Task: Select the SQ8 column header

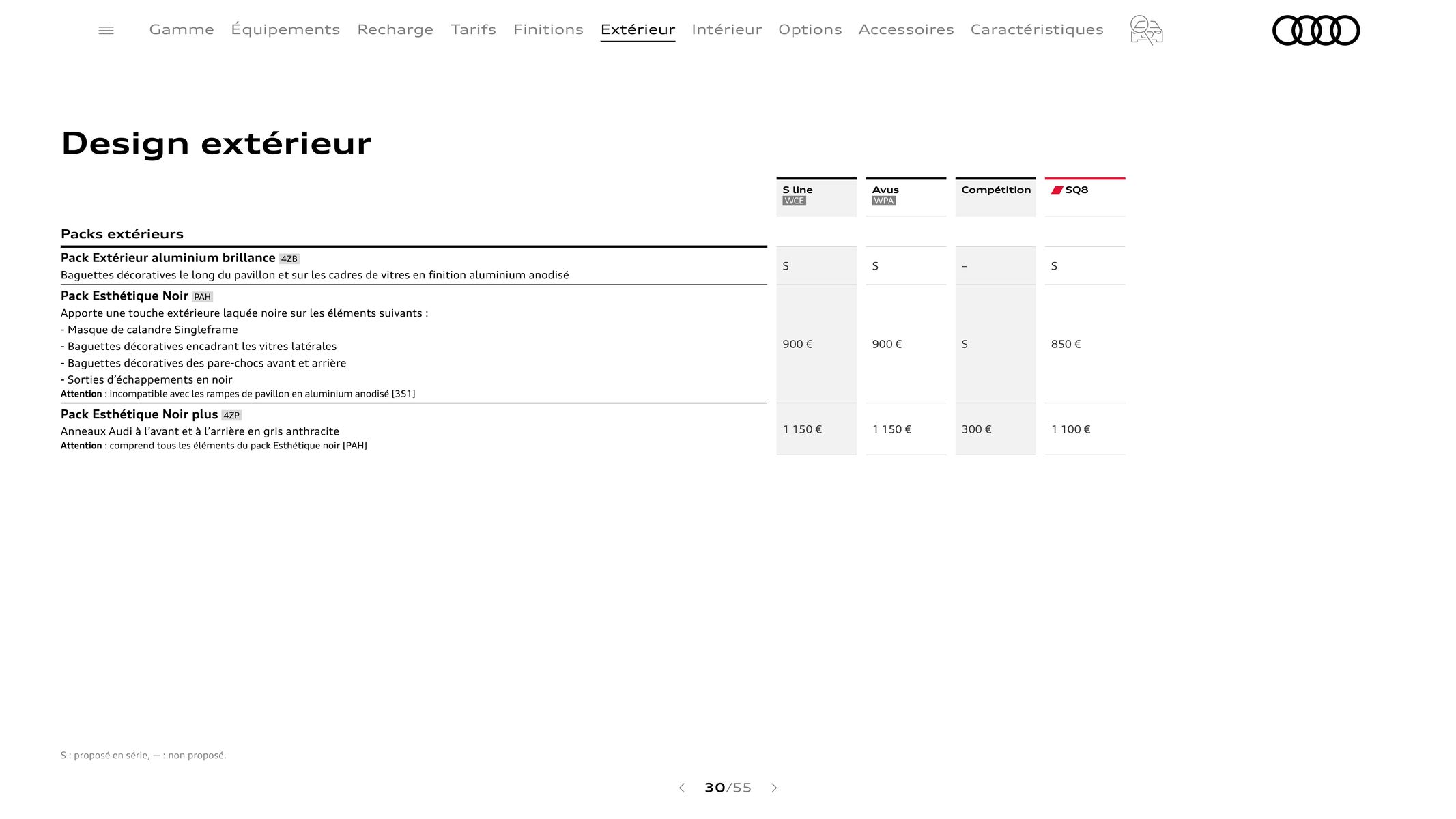Action: (1085, 197)
